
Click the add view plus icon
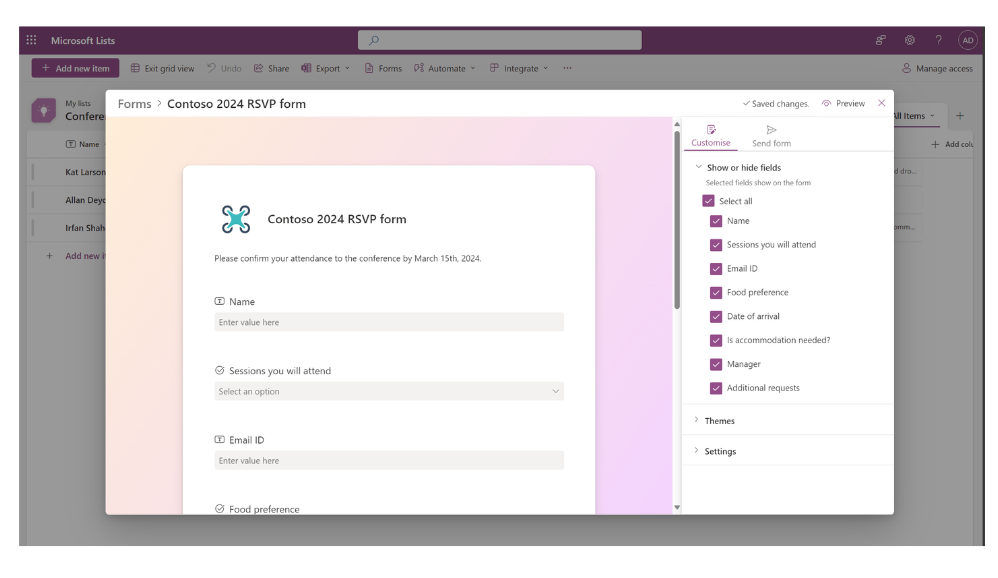tap(960, 116)
